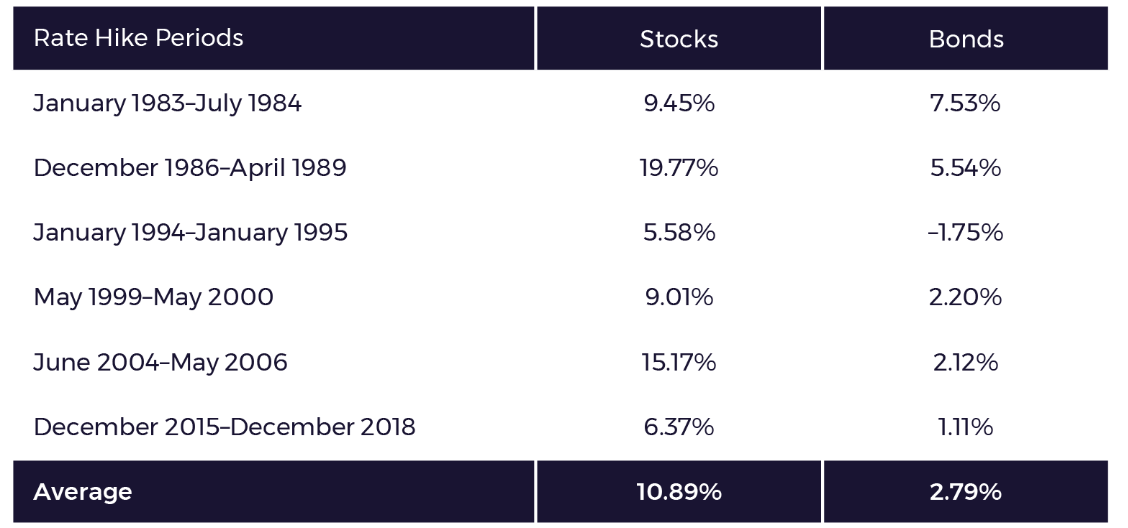1128x528 pixels.
Task: Select June 2004–May 2006 period
Action: pyautogui.click(x=160, y=363)
